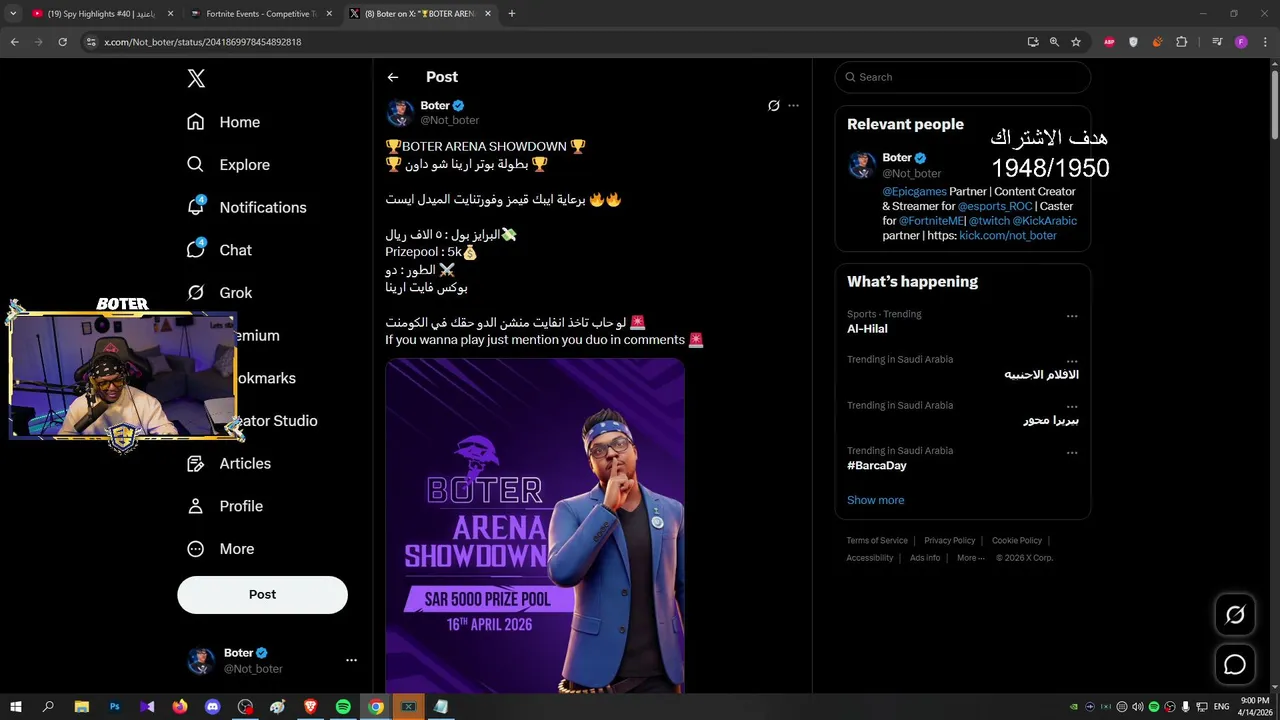Click the white Post button
This screenshot has width=1280, height=720.
pyautogui.click(x=262, y=594)
